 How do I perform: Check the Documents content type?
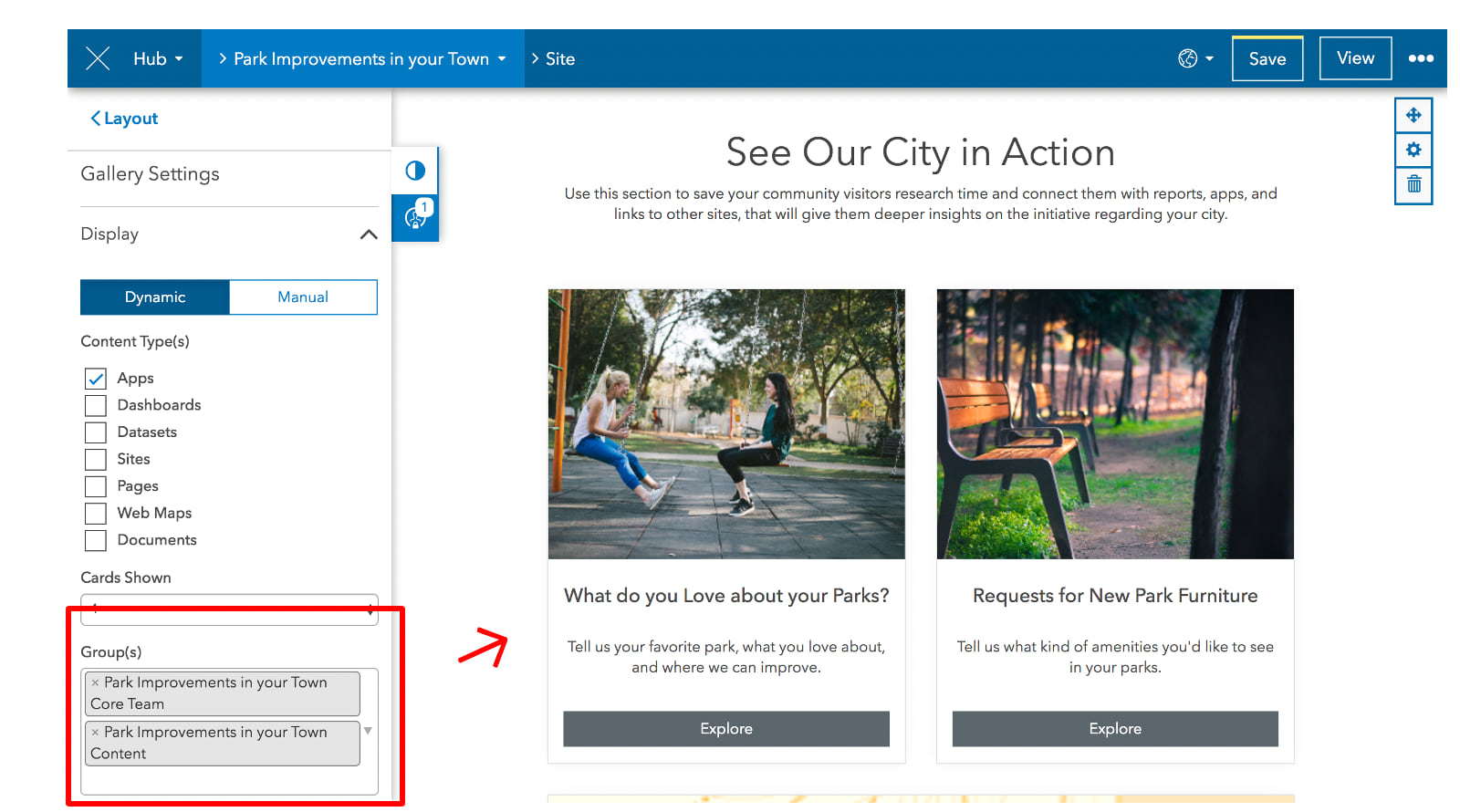[x=96, y=540]
